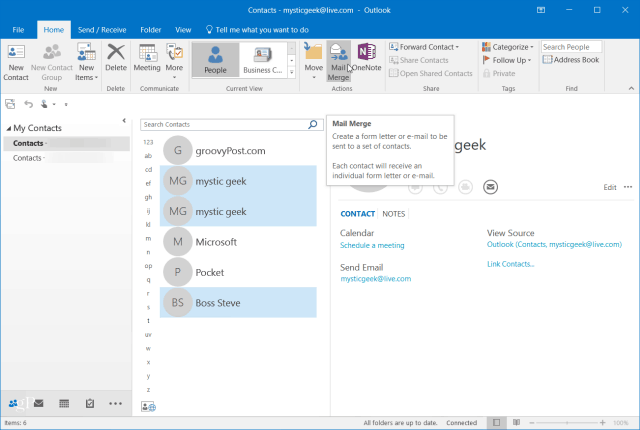
Task: Click Share Contacts
Action: (419, 60)
